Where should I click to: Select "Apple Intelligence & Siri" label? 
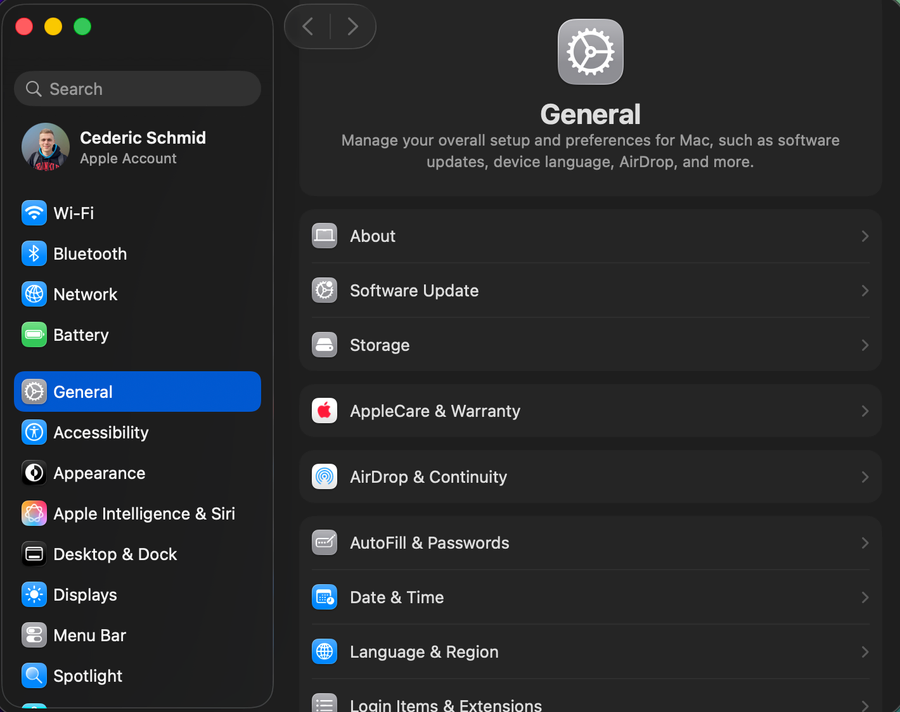(x=144, y=513)
